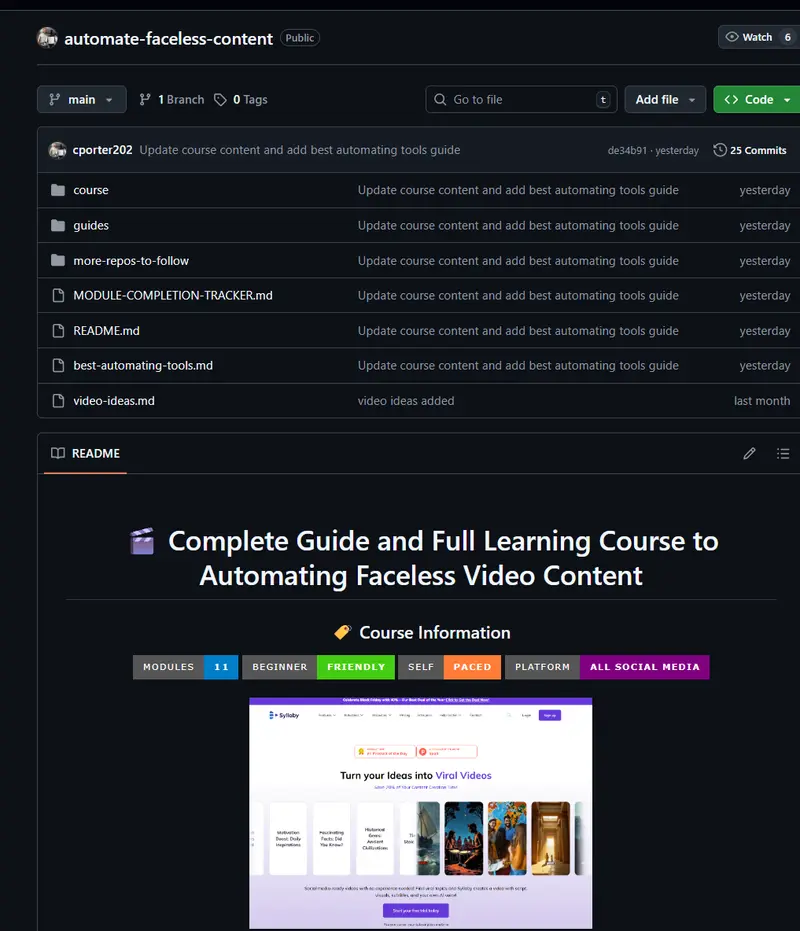The height and width of the screenshot is (931, 800).
Task: Click the commit hash de34b91
Action: click(628, 151)
